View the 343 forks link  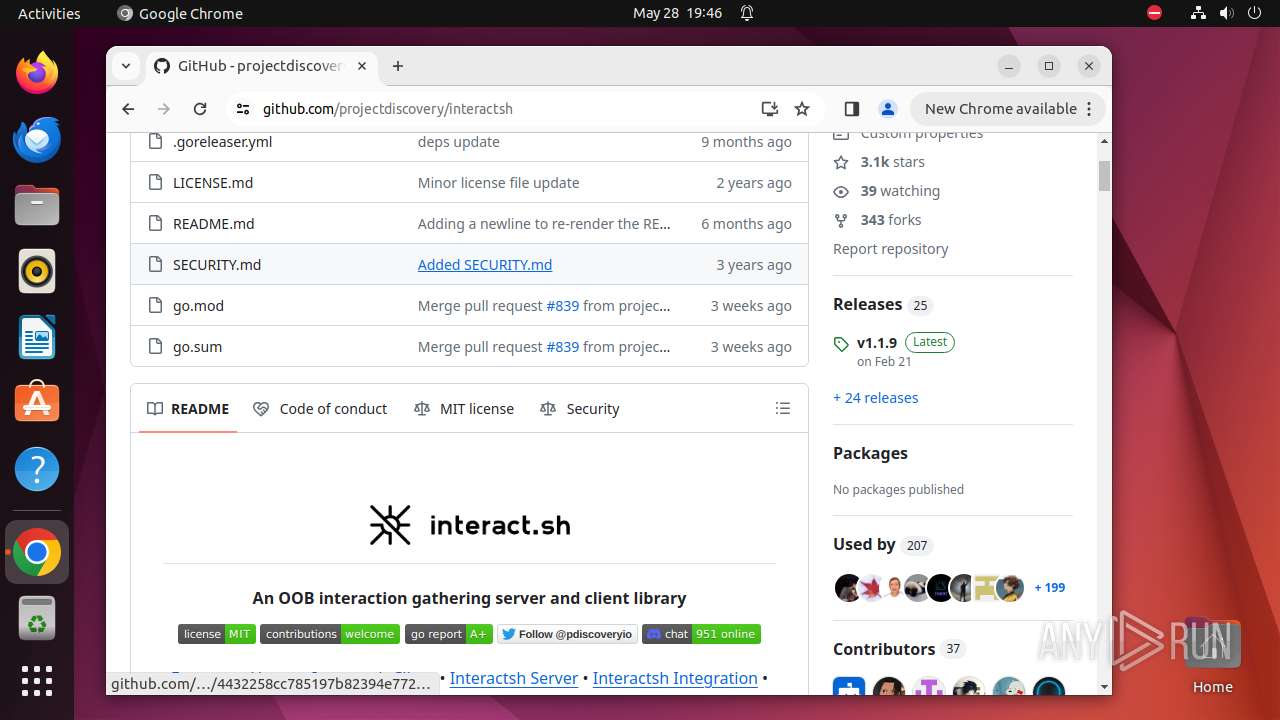[878, 220]
